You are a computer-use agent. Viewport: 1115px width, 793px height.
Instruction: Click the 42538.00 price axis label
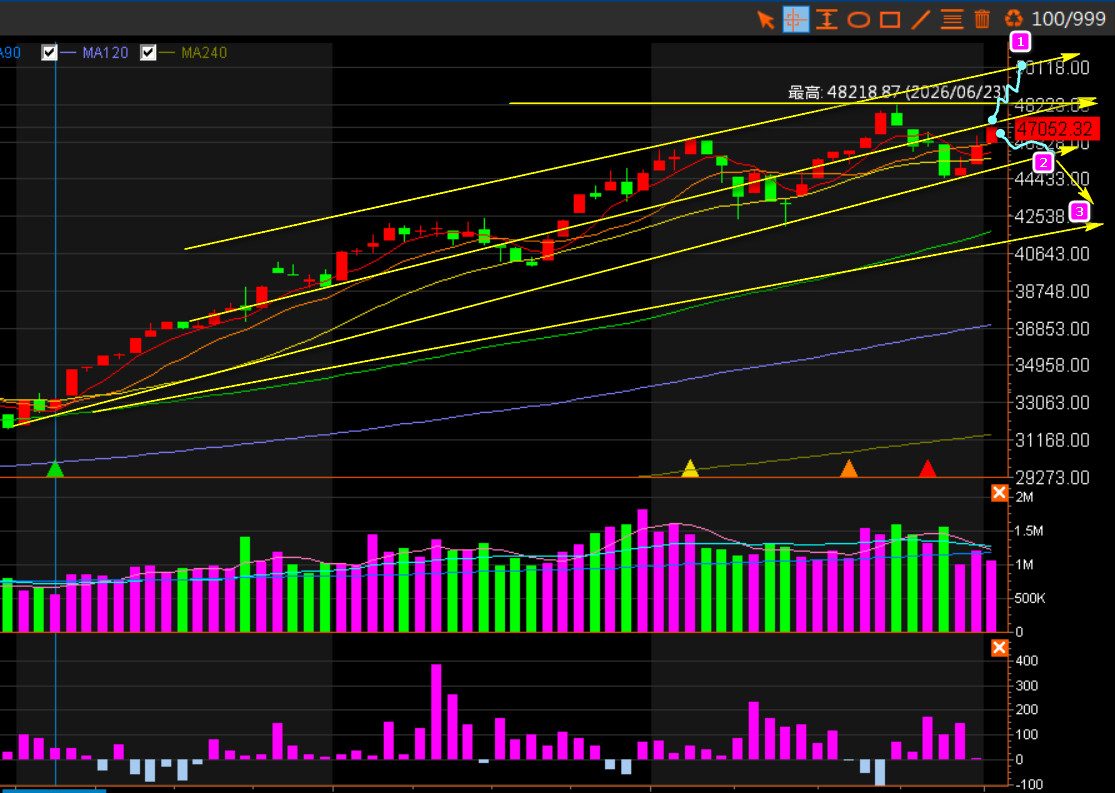point(1052,216)
